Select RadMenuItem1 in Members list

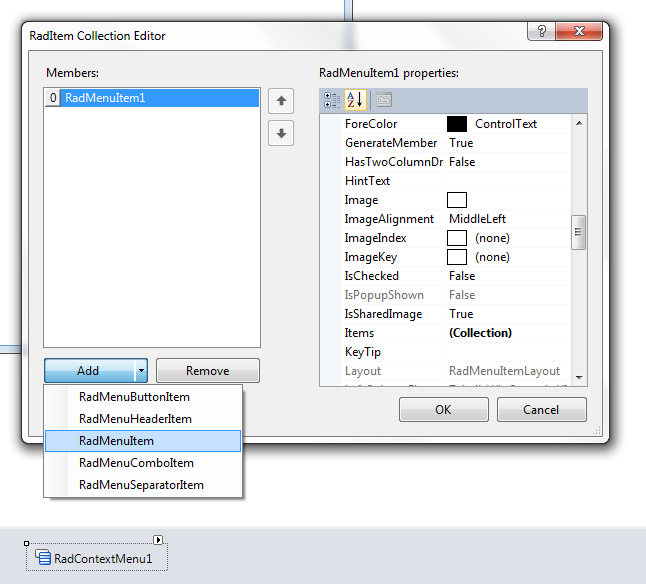pos(160,98)
